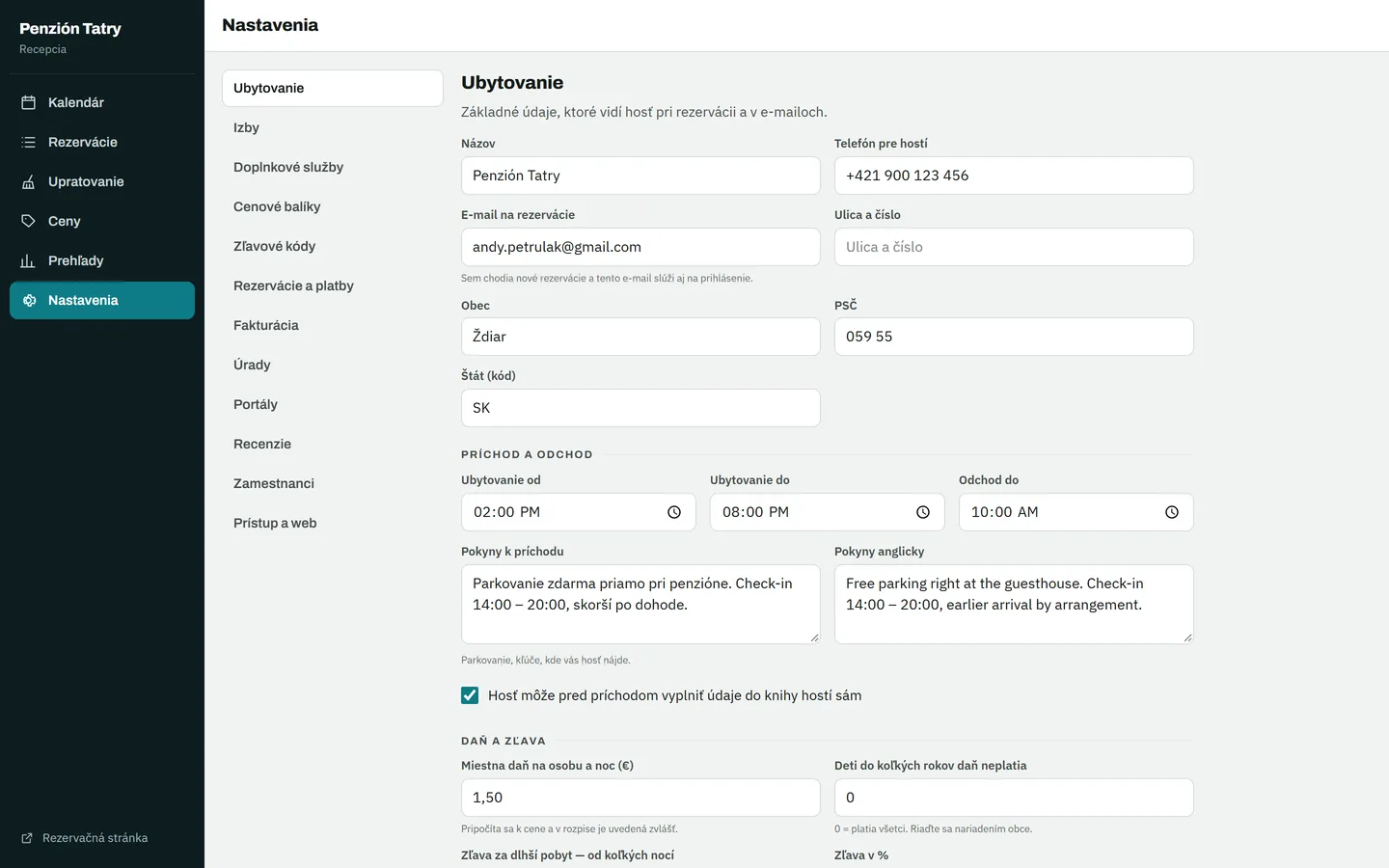Open Prehľady from sidebar

pos(102,260)
